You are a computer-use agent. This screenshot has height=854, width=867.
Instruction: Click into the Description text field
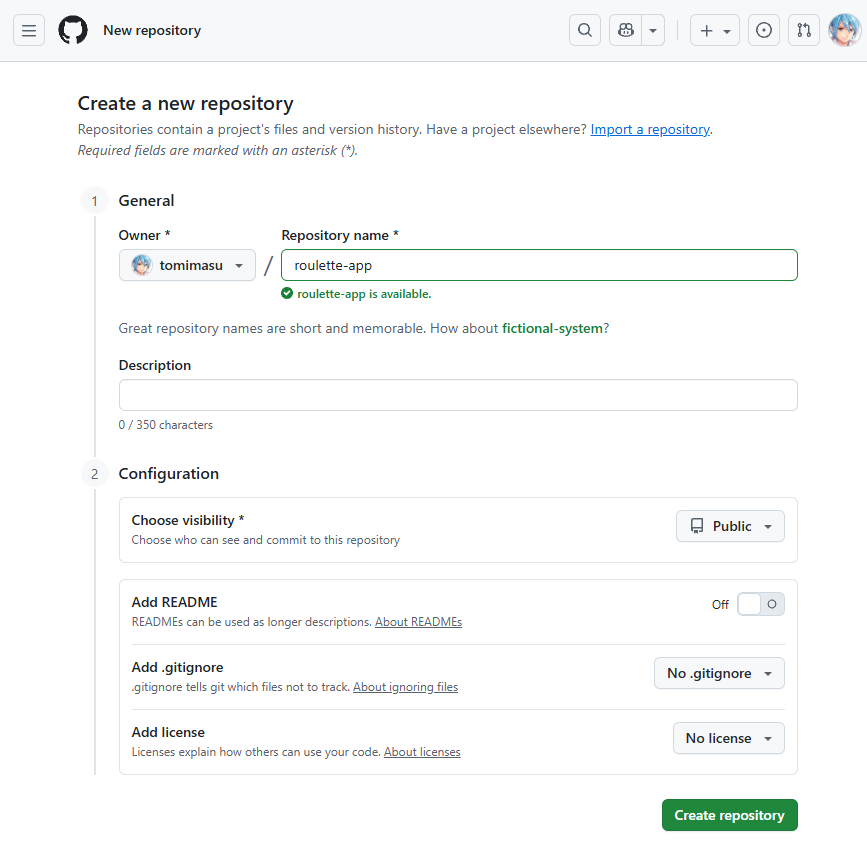coord(458,395)
